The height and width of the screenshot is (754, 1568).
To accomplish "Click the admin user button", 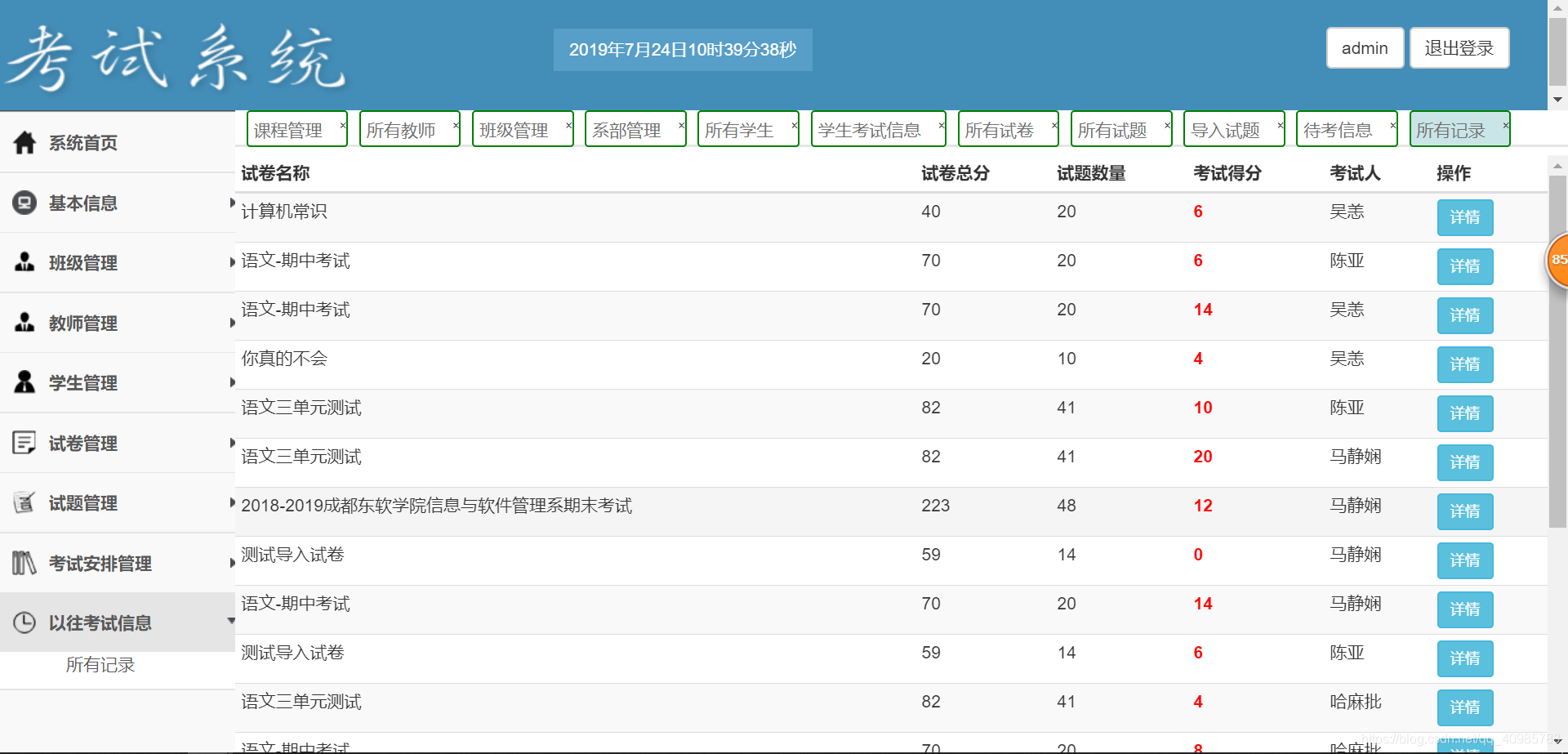I will click(1365, 48).
